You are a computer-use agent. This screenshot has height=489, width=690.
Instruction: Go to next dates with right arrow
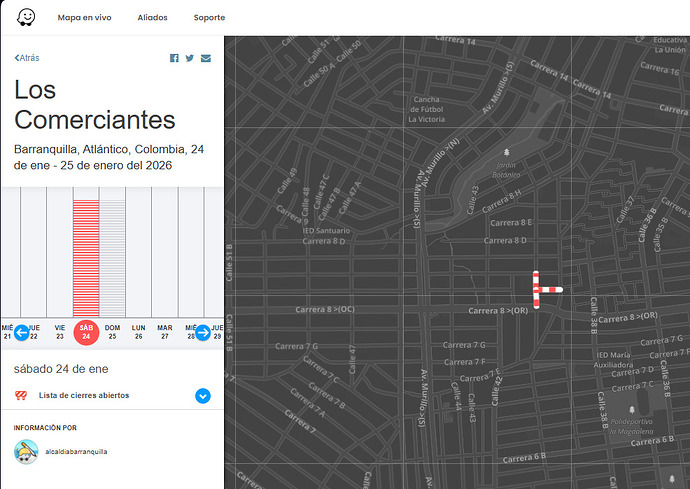203,332
